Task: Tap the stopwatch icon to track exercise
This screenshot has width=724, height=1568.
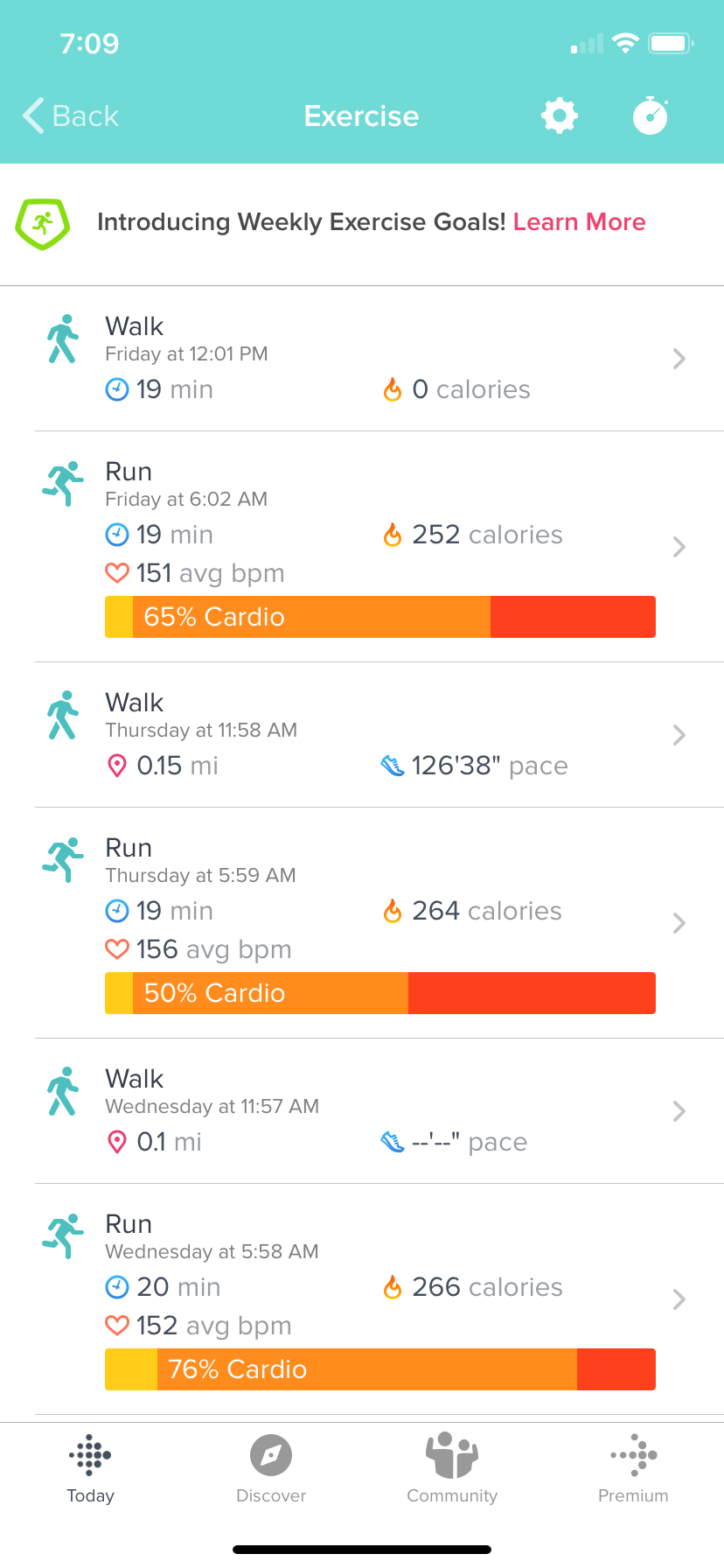Action: (x=650, y=115)
